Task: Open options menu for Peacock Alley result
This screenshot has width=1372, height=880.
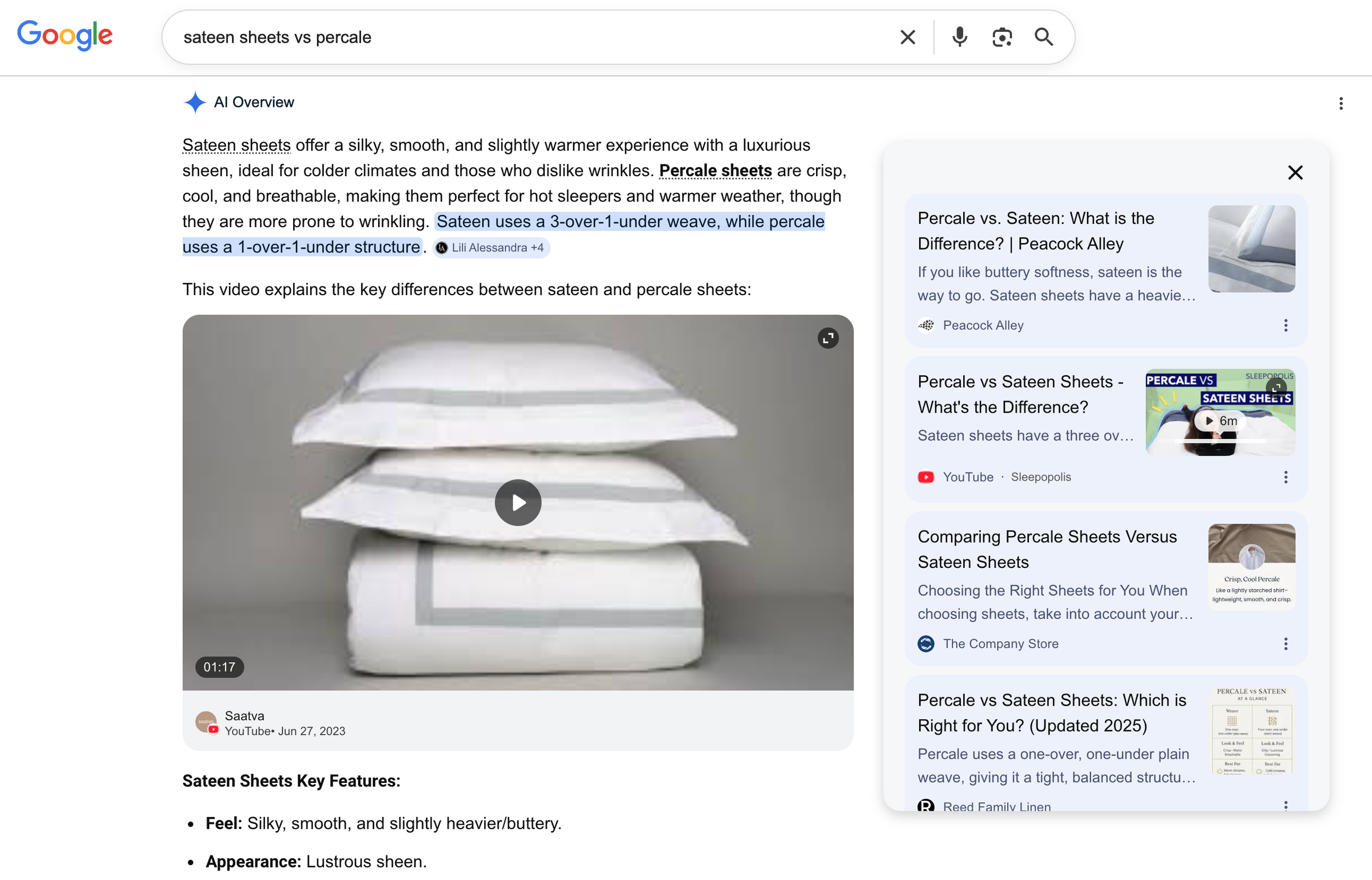Action: click(1286, 325)
